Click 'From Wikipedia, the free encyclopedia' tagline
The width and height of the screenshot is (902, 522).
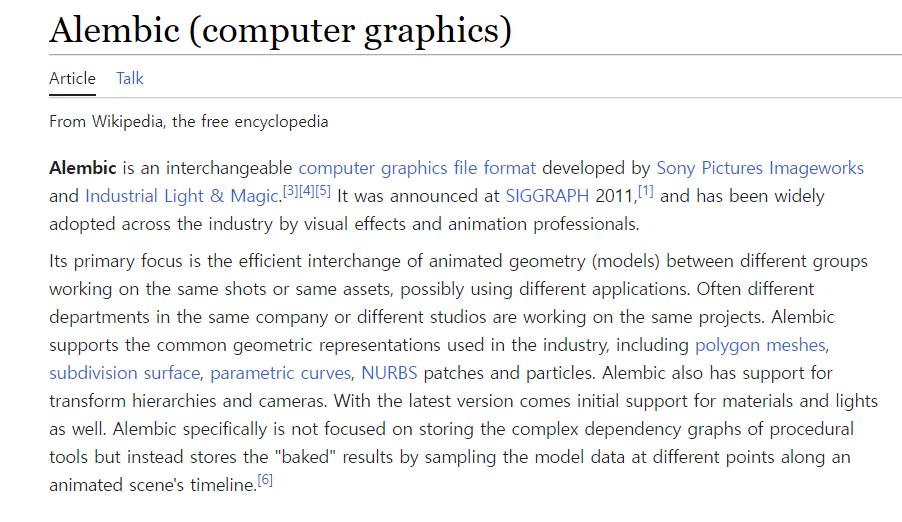click(x=188, y=122)
